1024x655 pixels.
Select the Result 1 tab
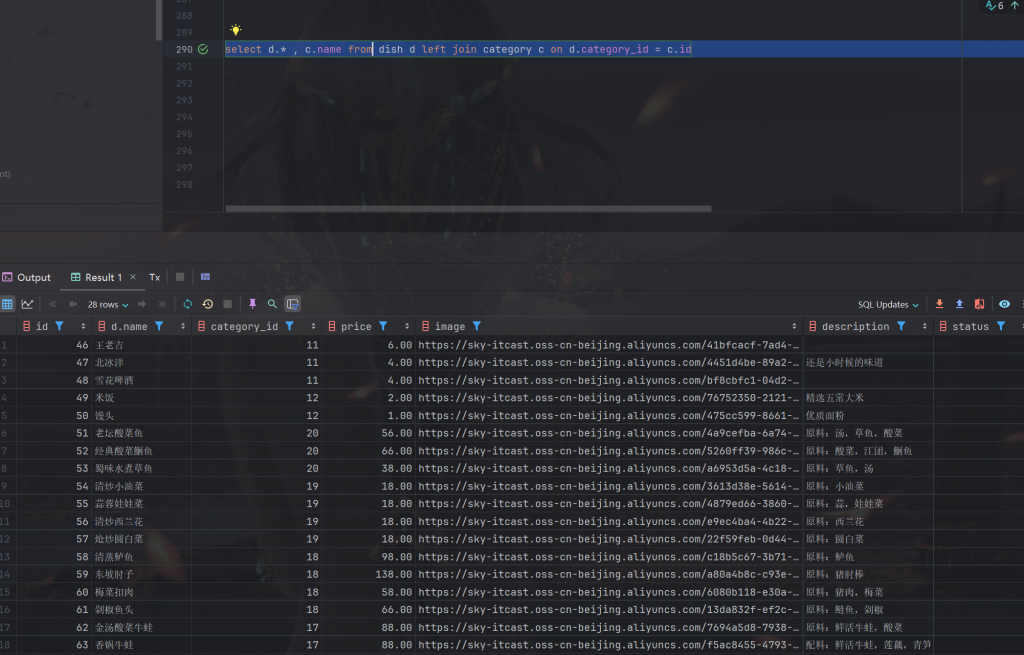tap(96, 277)
